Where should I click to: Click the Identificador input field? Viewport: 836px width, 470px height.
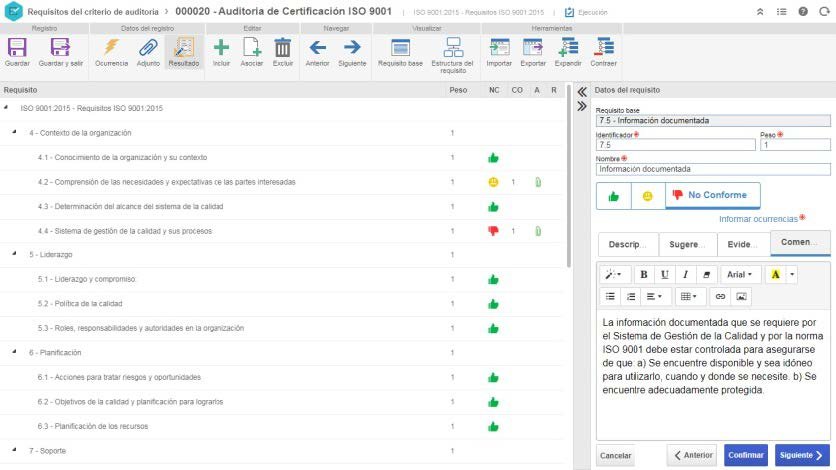point(676,145)
